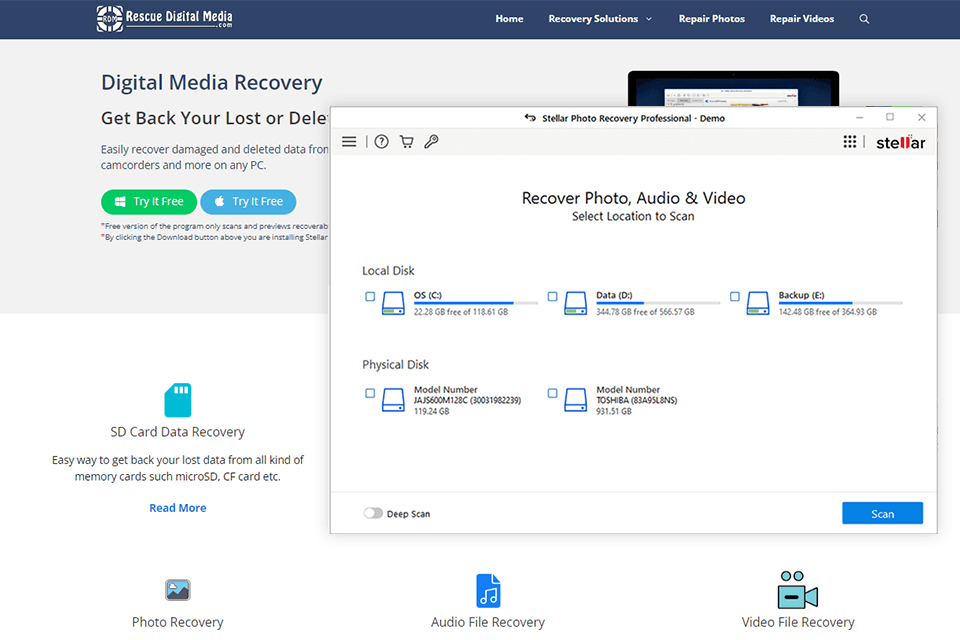
Task: Open the Audio File Recovery heading link
Action: click(488, 622)
